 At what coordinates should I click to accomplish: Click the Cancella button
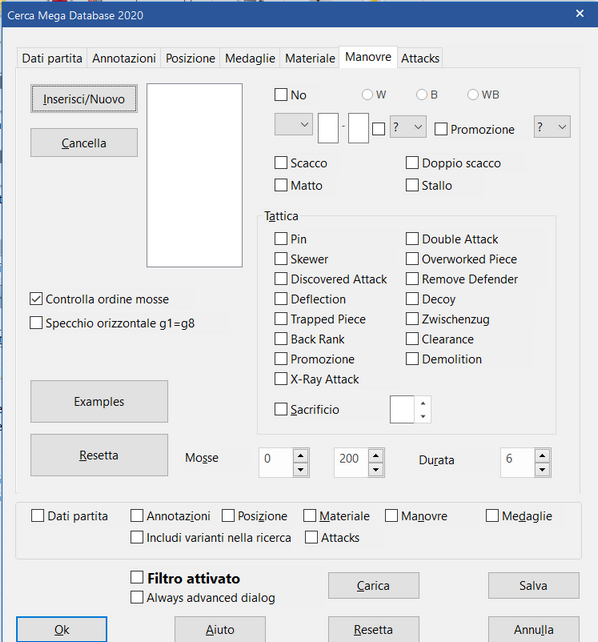coord(84,142)
